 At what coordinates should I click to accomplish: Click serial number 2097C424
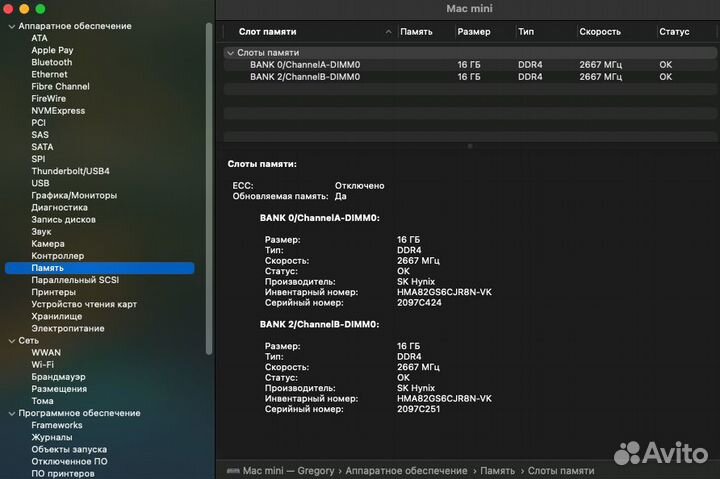click(x=419, y=303)
